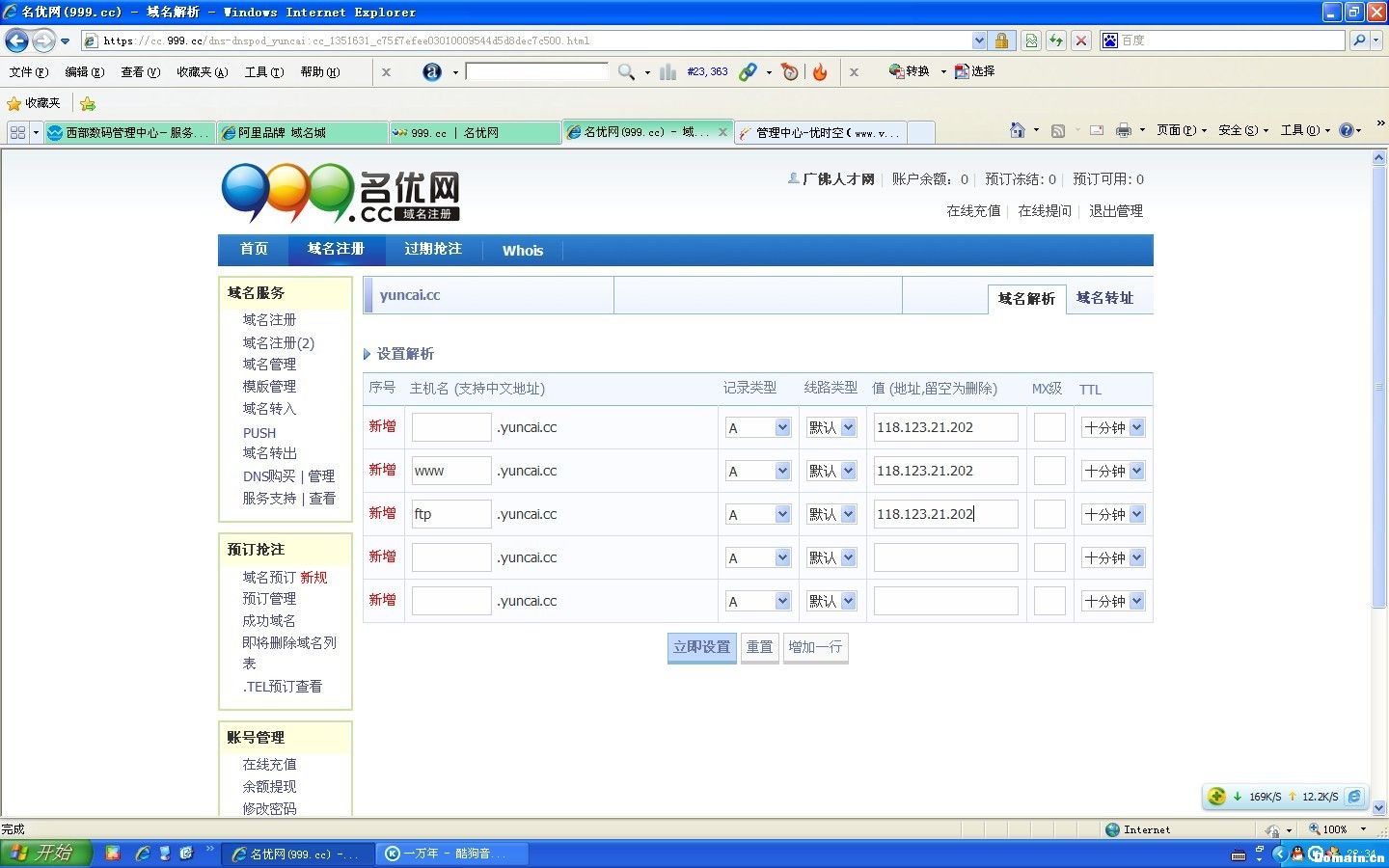The width and height of the screenshot is (1389, 868).
Task: Click the Favorites (收藏夹) star button
Action: tap(34, 103)
